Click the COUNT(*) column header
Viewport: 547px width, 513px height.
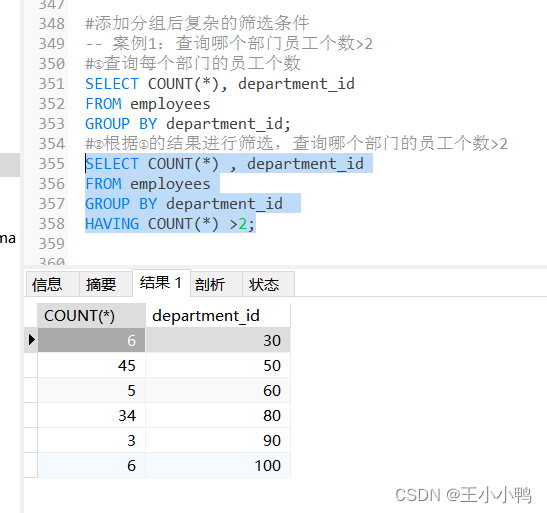(x=91, y=316)
